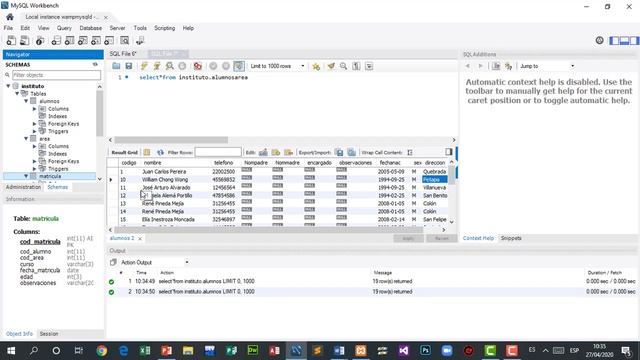Run EXPLAIN on the current statement

pos(169,66)
